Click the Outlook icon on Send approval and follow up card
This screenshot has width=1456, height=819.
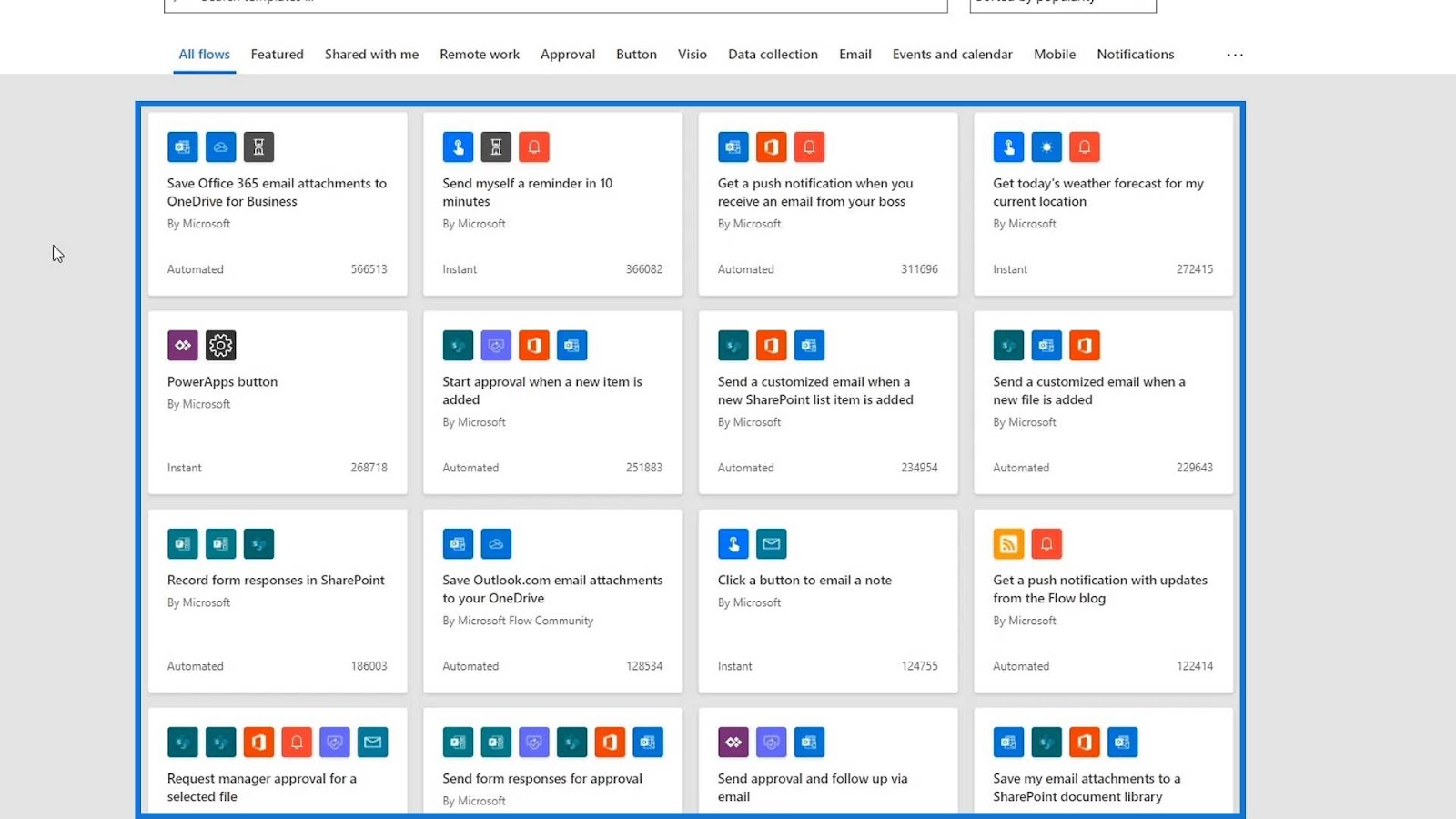point(809,742)
